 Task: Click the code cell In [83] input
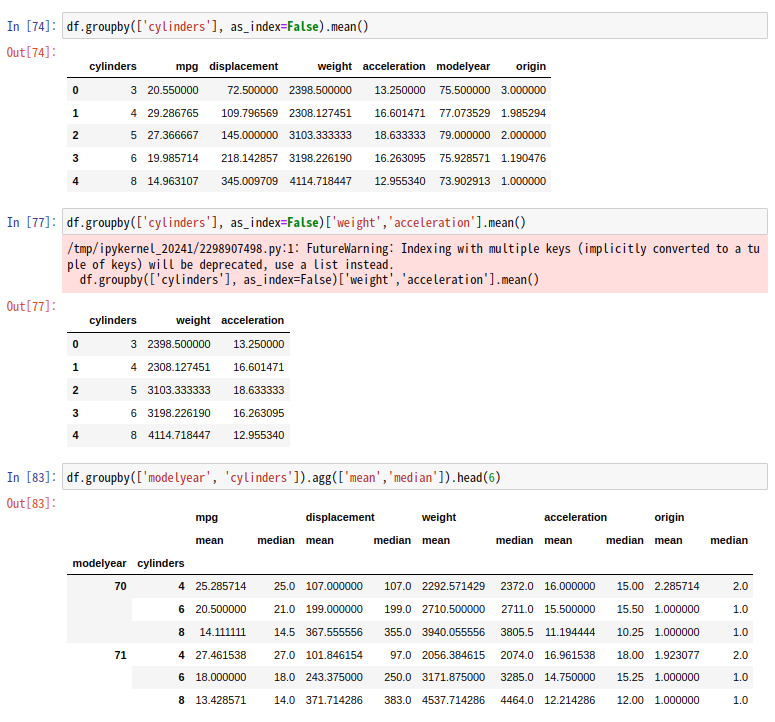pyautogui.click(x=415, y=477)
